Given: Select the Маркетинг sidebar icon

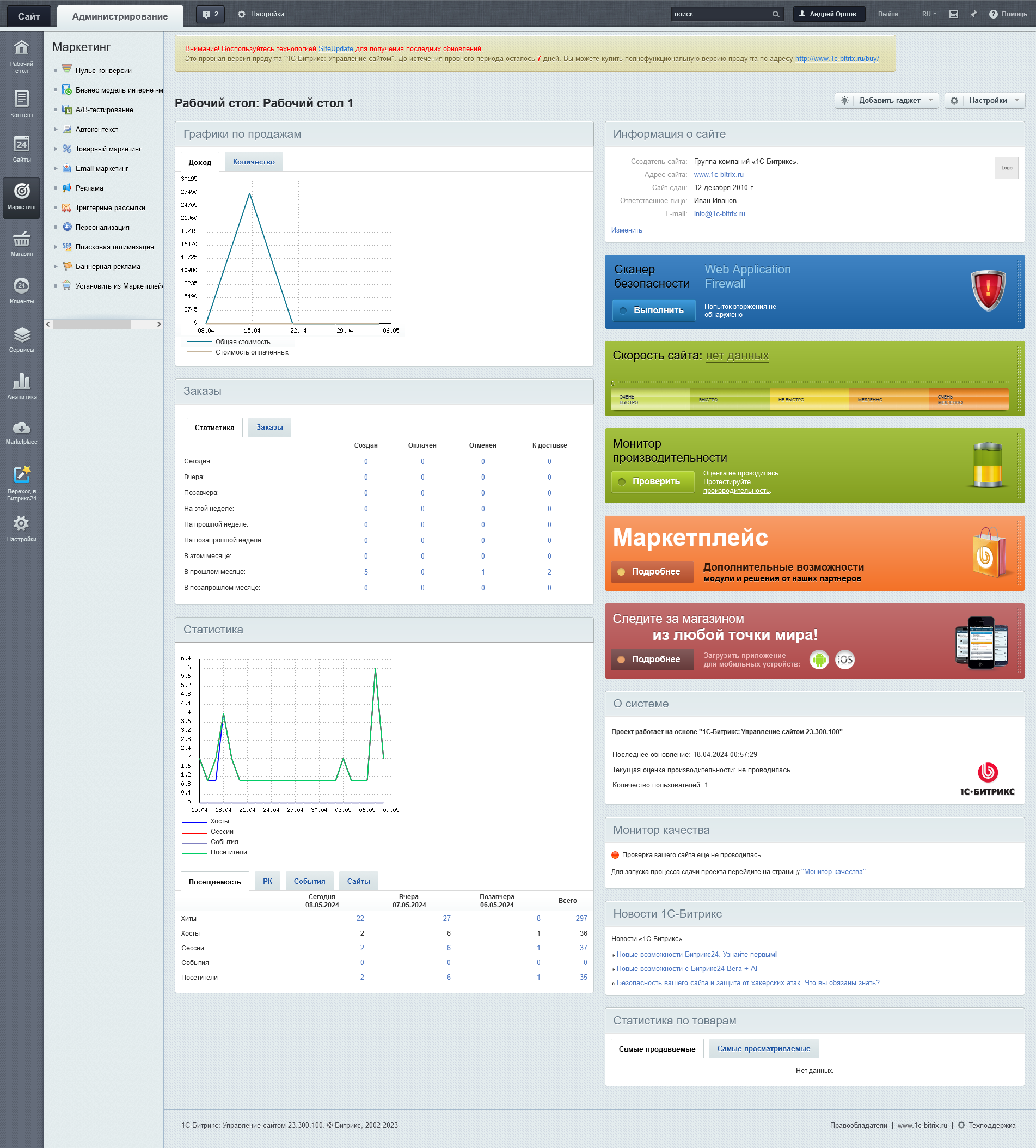Looking at the screenshot, I should 22,197.
